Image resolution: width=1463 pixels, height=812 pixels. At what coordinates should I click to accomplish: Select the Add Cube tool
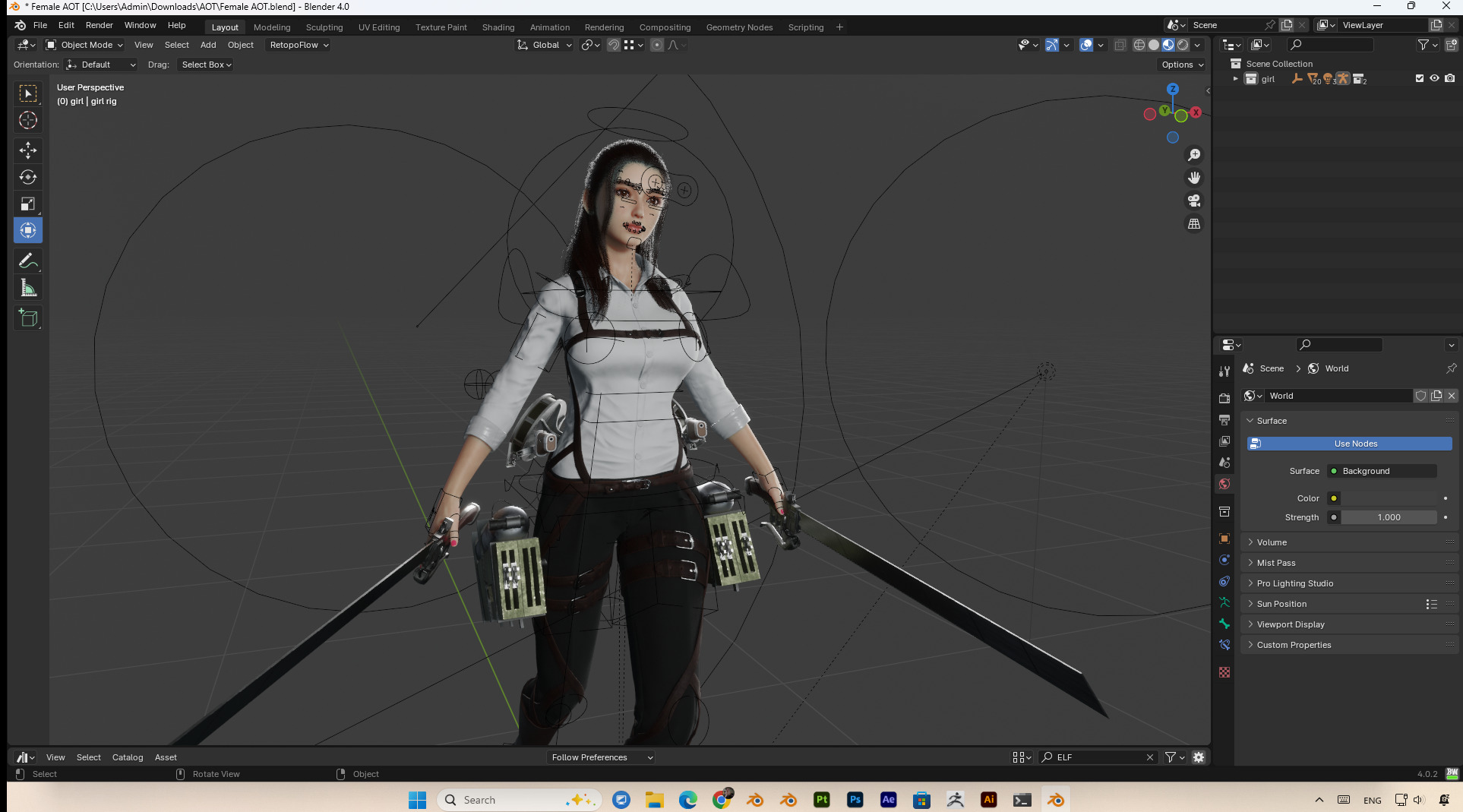click(x=28, y=318)
